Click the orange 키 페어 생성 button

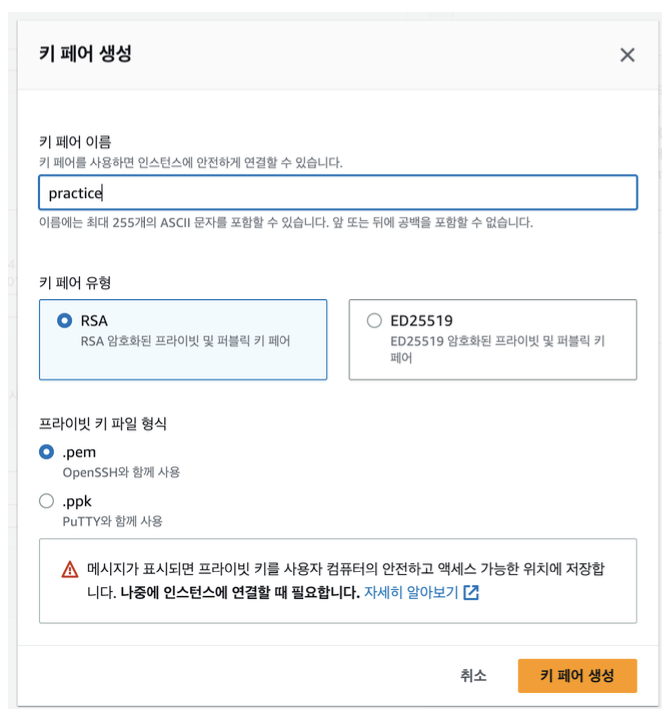[x=577, y=675]
